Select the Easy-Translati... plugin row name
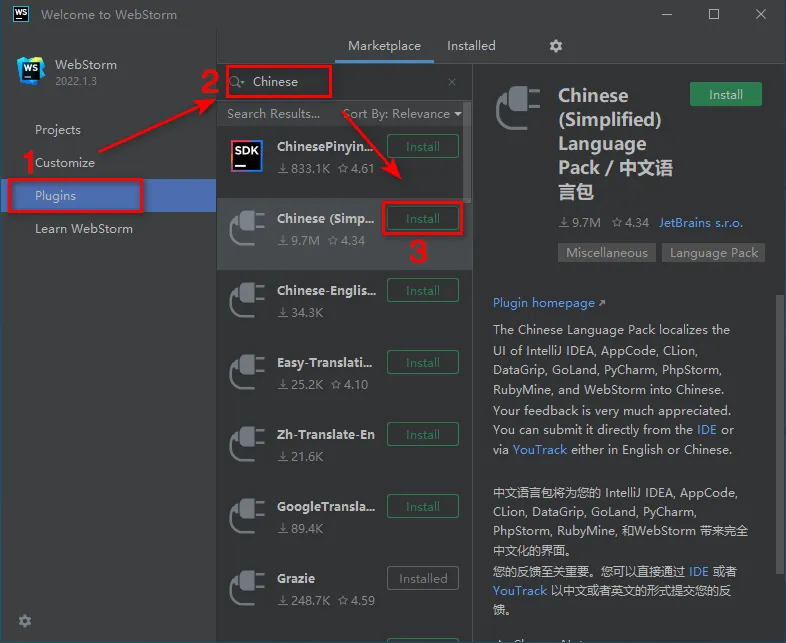The width and height of the screenshot is (786, 643). pos(324,362)
